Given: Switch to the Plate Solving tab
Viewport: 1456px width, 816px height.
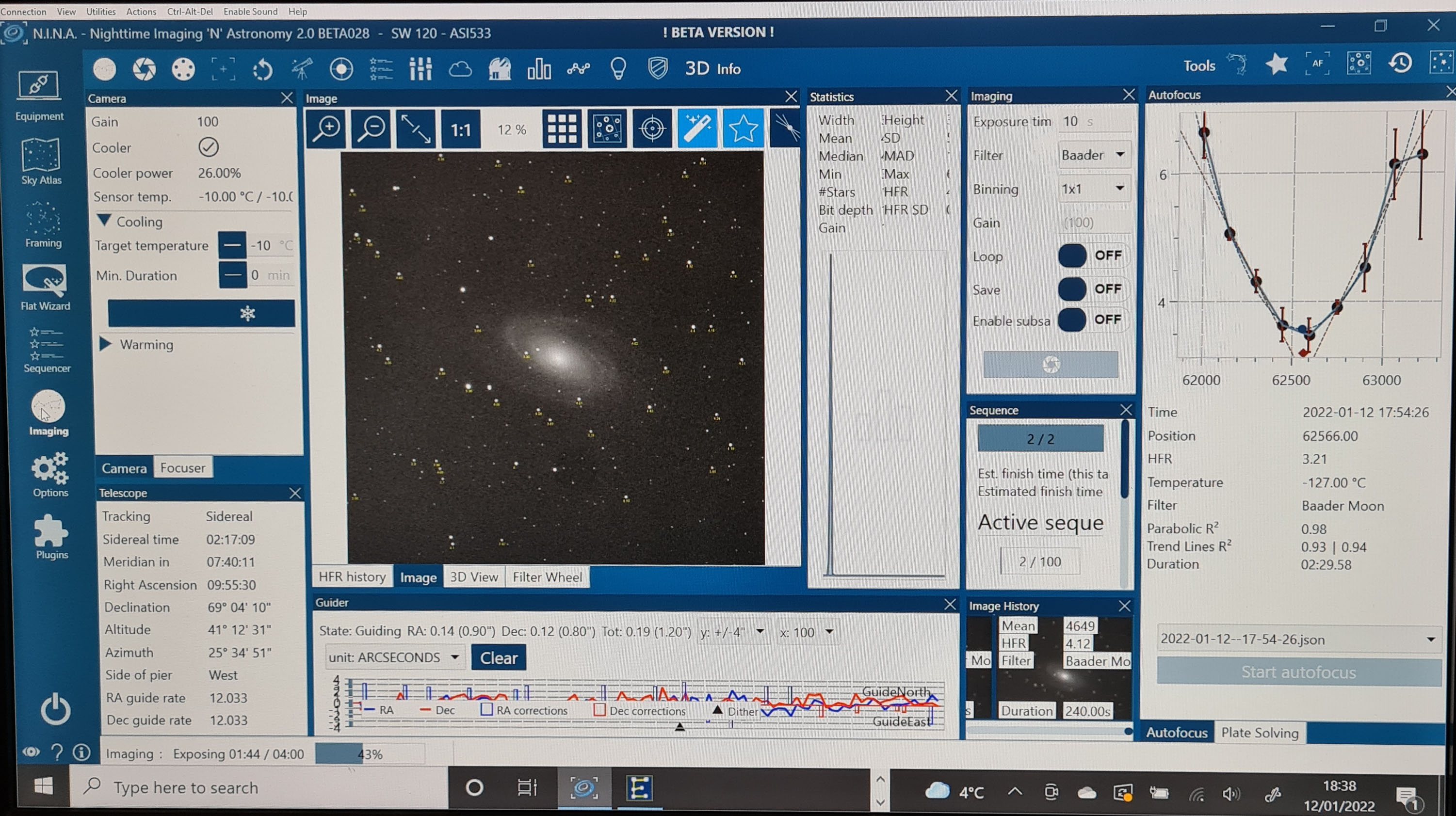Looking at the screenshot, I should pyautogui.click(x=1260, y=733).
